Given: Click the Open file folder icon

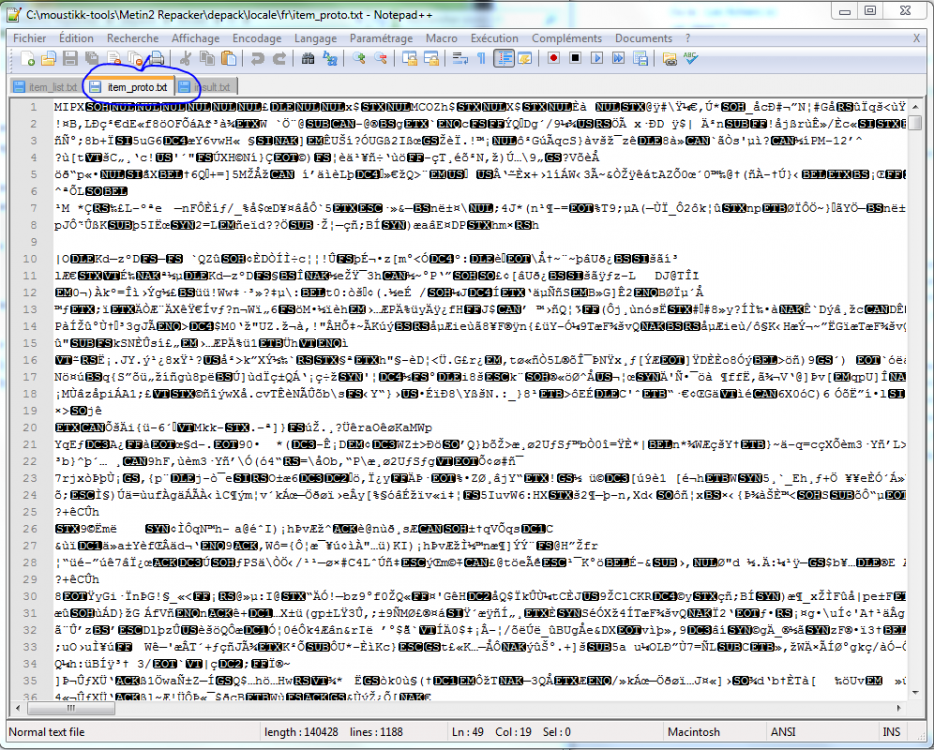Looking at the screenshot, I should click(48, 58).
